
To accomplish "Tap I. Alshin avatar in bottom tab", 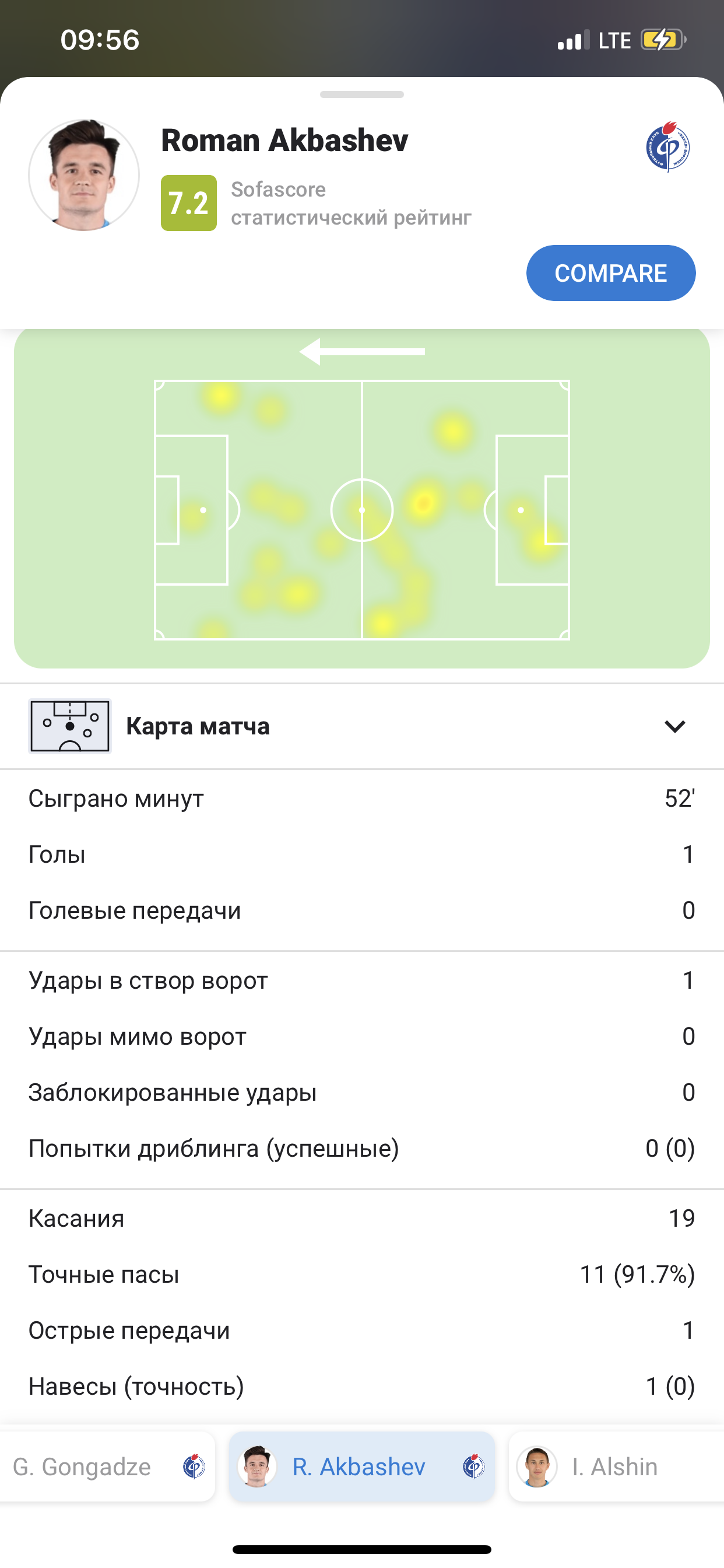I will 537,1466.
